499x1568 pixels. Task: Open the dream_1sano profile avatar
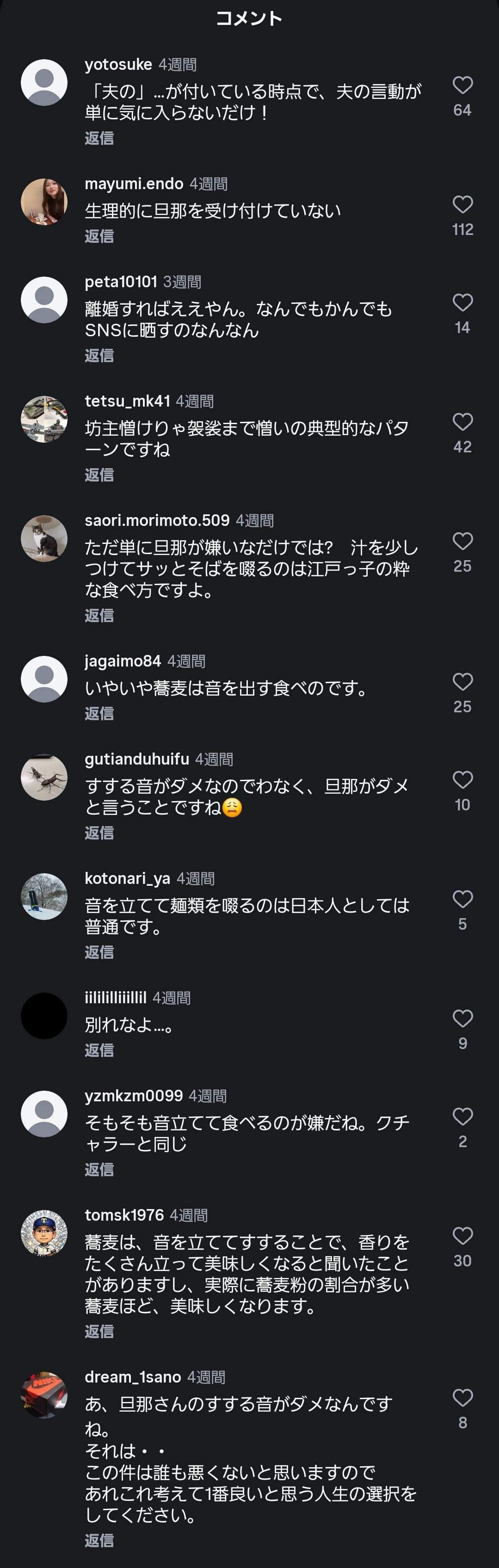pos(44,1395)
